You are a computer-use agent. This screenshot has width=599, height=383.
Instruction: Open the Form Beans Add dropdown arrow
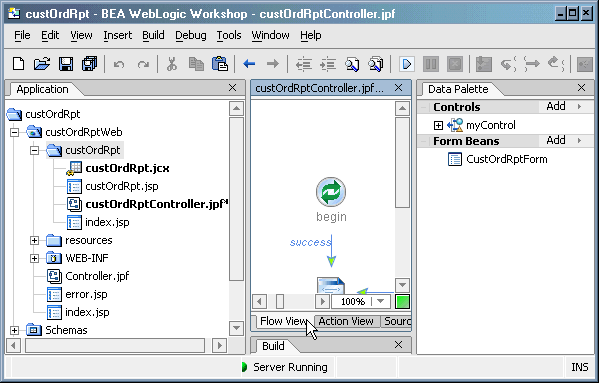pos(580,141)
